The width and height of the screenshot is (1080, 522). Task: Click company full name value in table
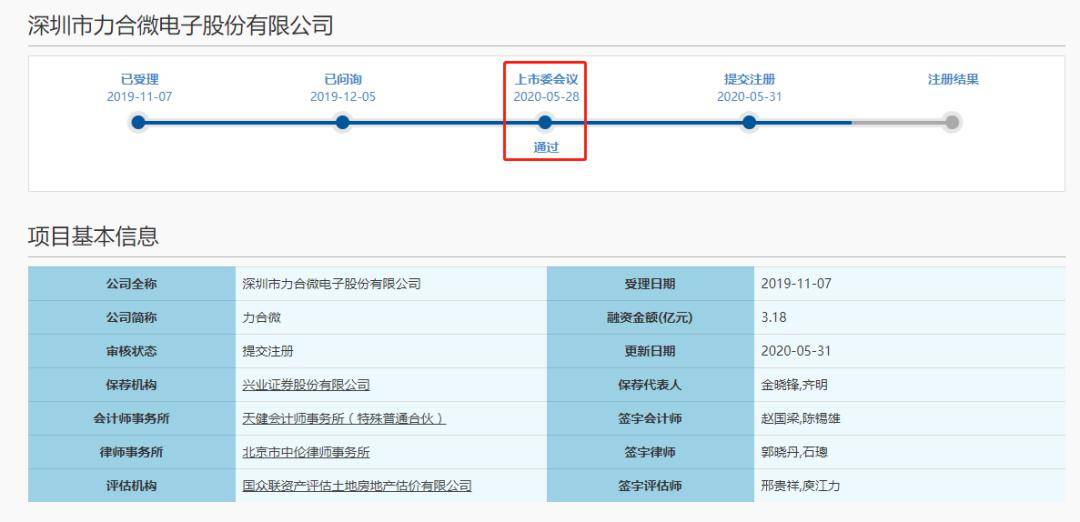click(331, 284)
